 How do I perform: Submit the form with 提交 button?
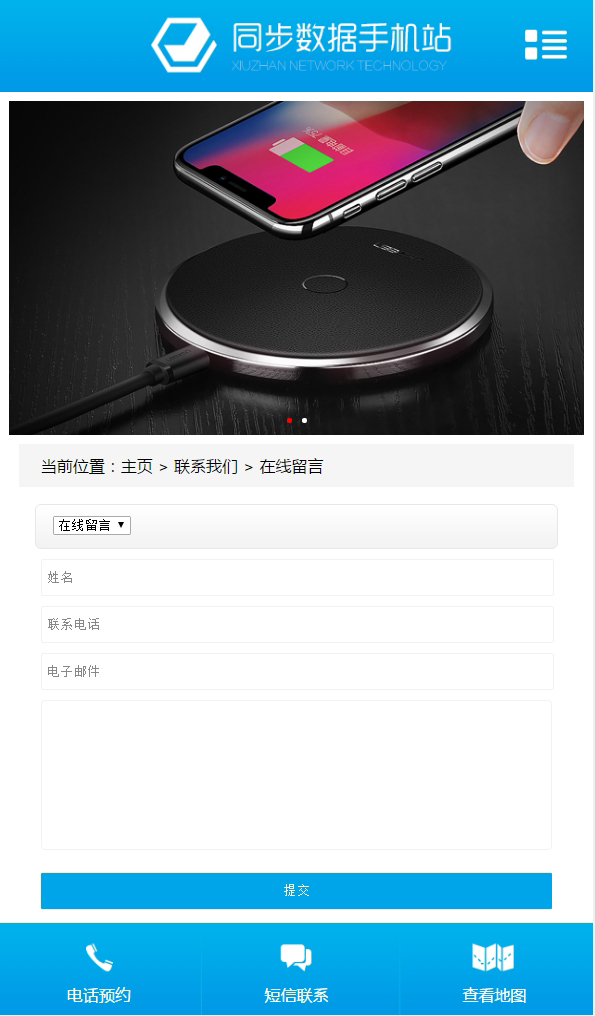pos(296,890)
